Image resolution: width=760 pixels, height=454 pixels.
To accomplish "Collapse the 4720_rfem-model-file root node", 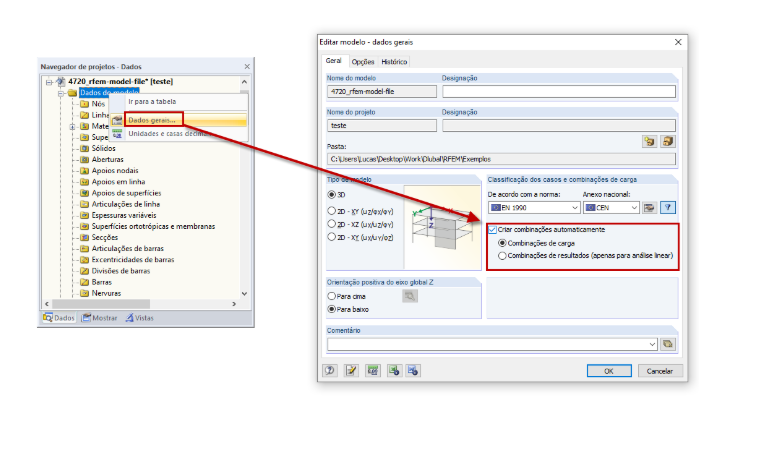I will click(x=49, y=82).
